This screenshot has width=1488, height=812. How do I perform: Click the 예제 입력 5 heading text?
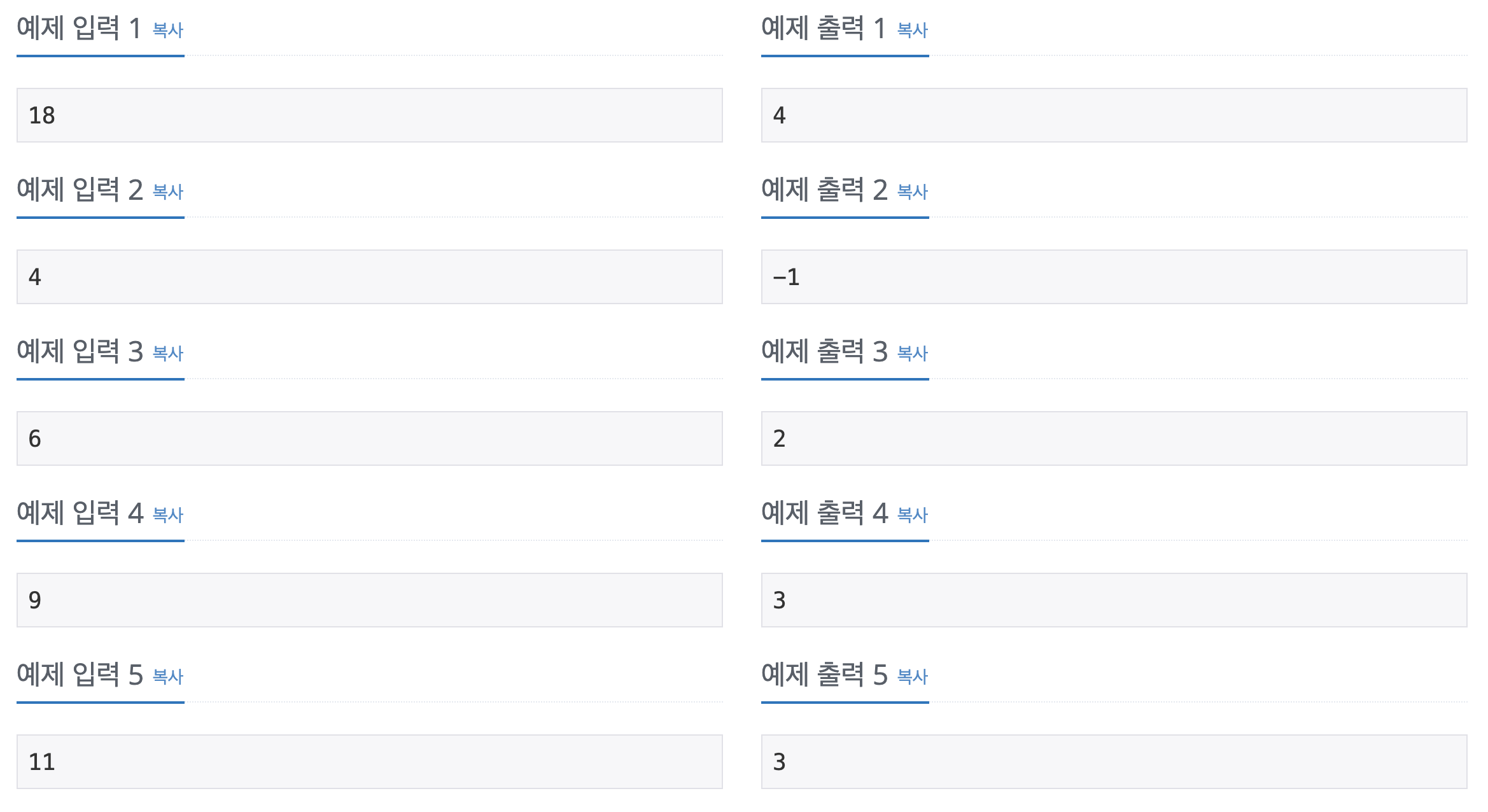tap(79, 675)
